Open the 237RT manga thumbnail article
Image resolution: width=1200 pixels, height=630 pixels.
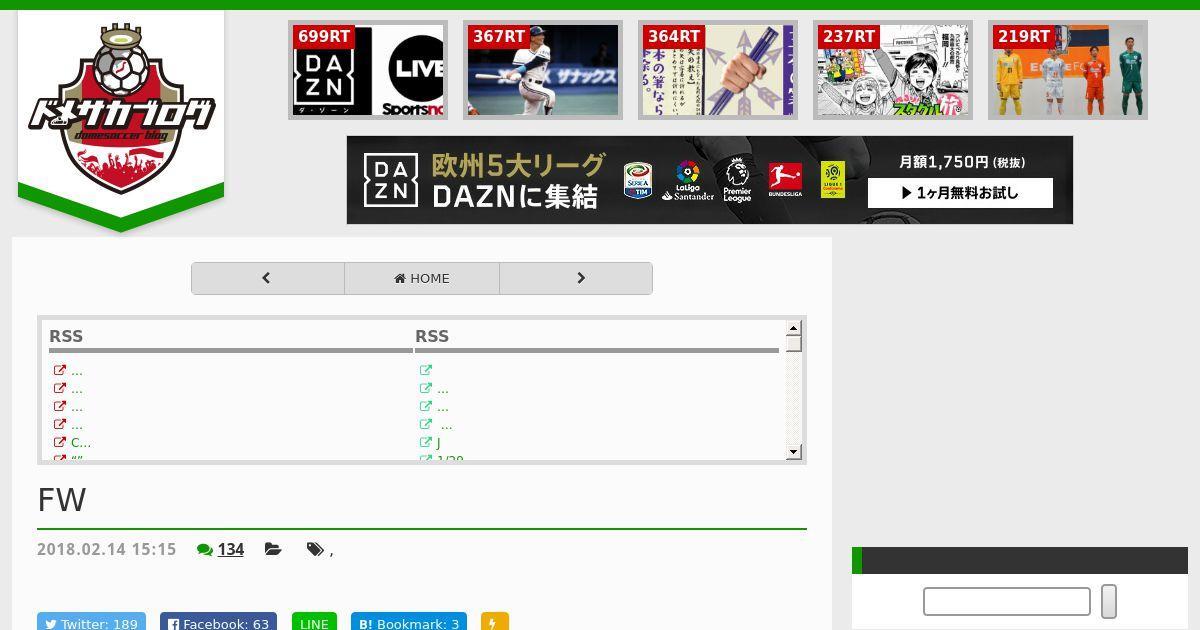click(x=893, y=70)
